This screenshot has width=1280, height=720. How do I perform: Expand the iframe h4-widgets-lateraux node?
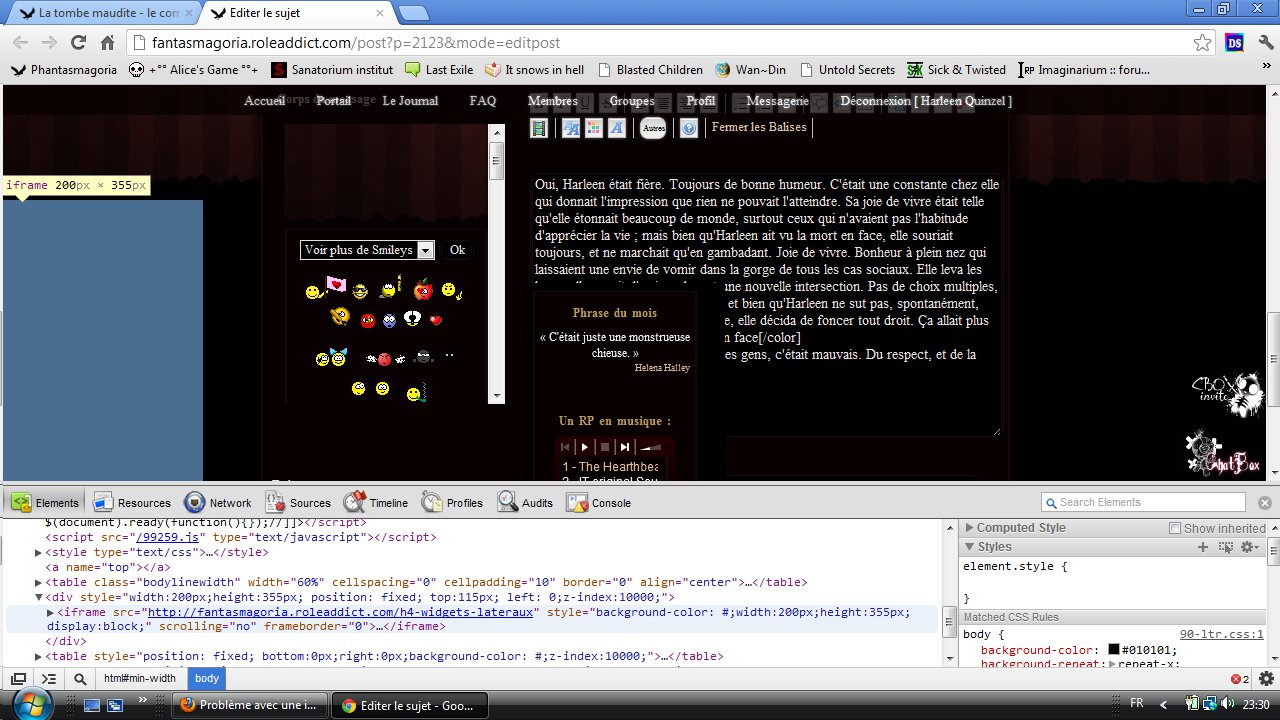click(x=51, y=612)
